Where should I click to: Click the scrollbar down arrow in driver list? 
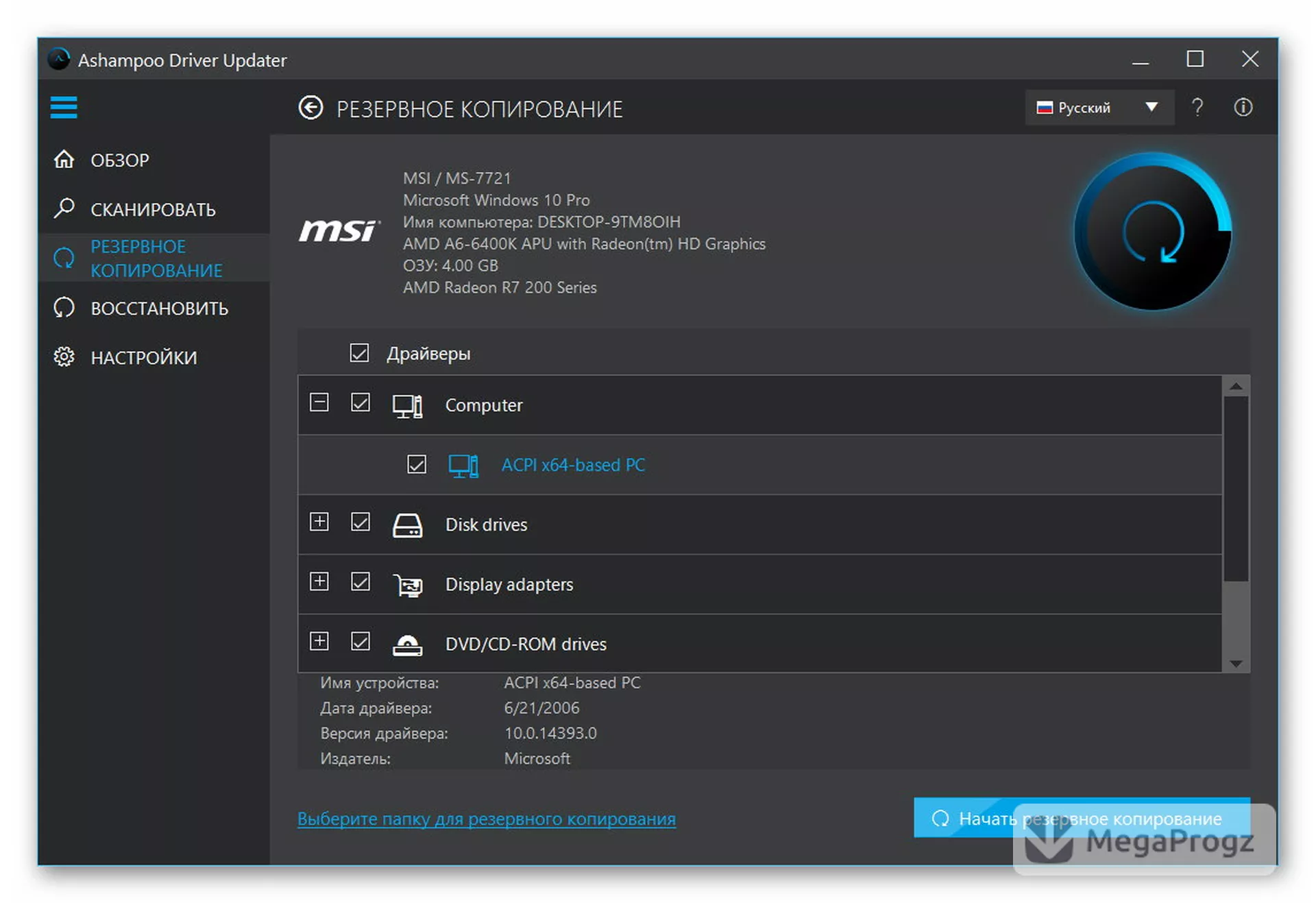tap(1236, 663)
